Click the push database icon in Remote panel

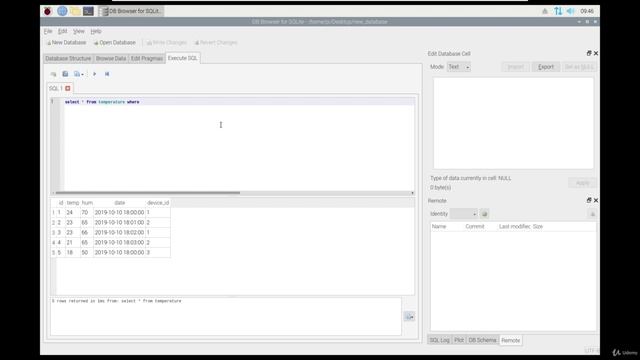592,213
